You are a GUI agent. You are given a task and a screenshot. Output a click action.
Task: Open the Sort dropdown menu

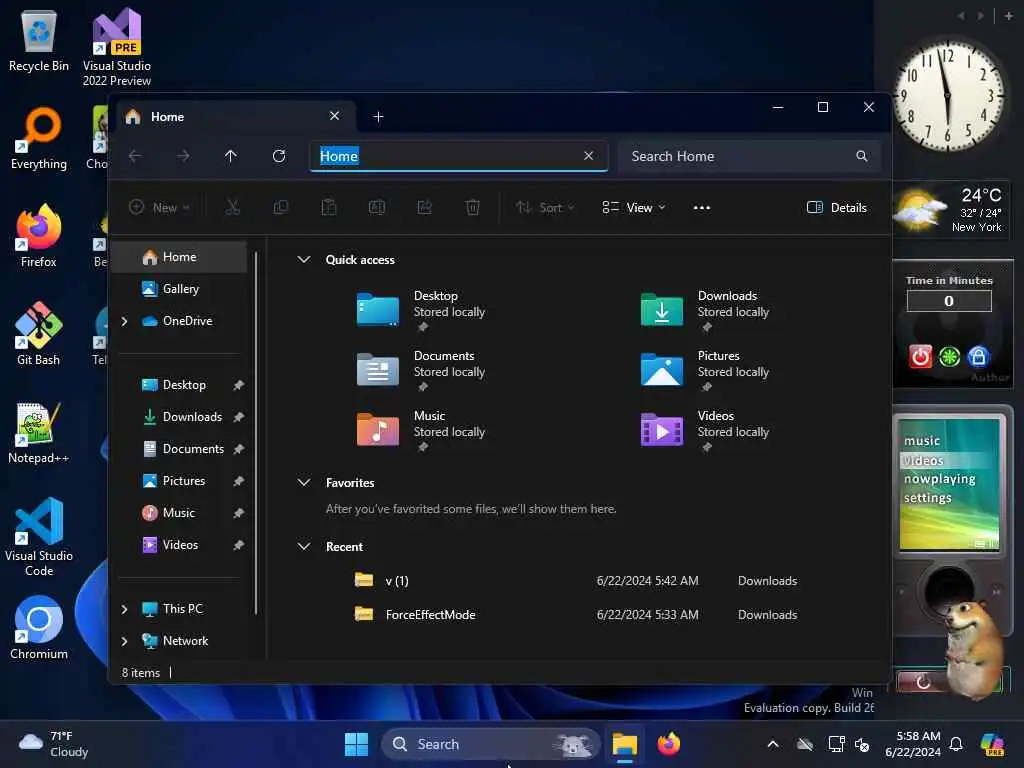click(545, 208)
